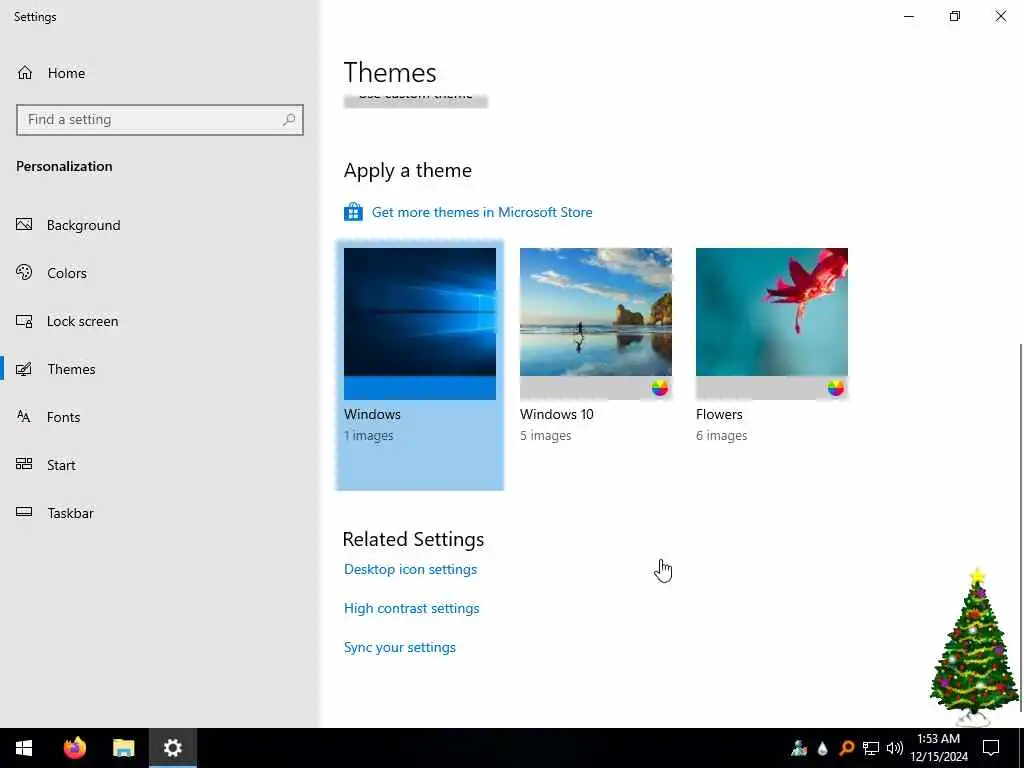1024x768 pixels.
Task: Apply the Windows theme thumbnail
Action: tap(420, 323)
